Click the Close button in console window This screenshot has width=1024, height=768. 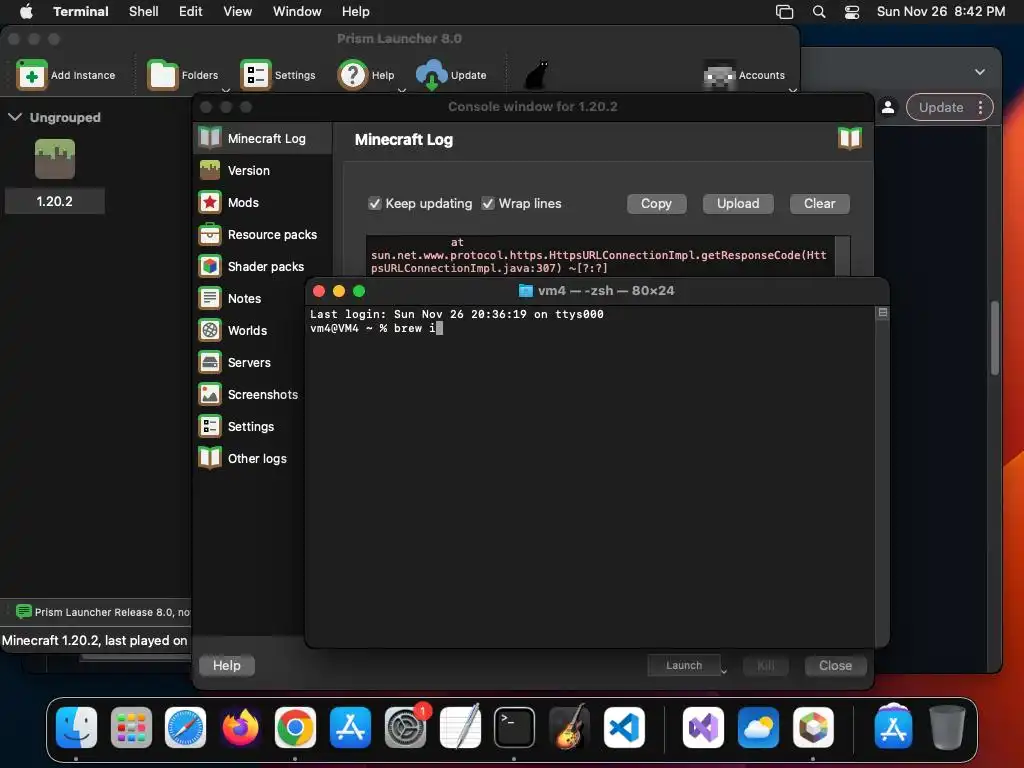tap(835, 665)
